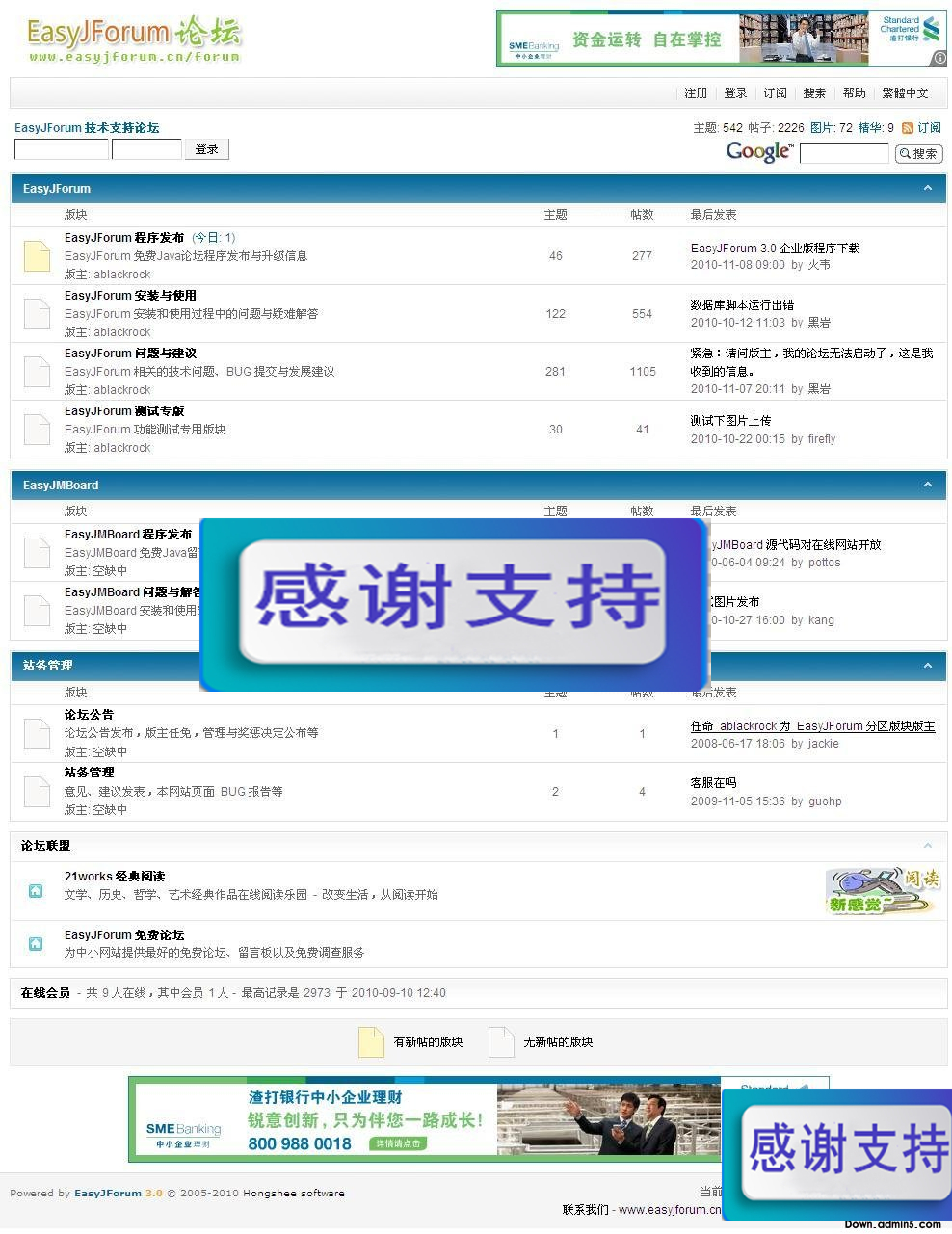
Task: Open 订阅 in the top navigation
Action: click(x=775, y=93)
